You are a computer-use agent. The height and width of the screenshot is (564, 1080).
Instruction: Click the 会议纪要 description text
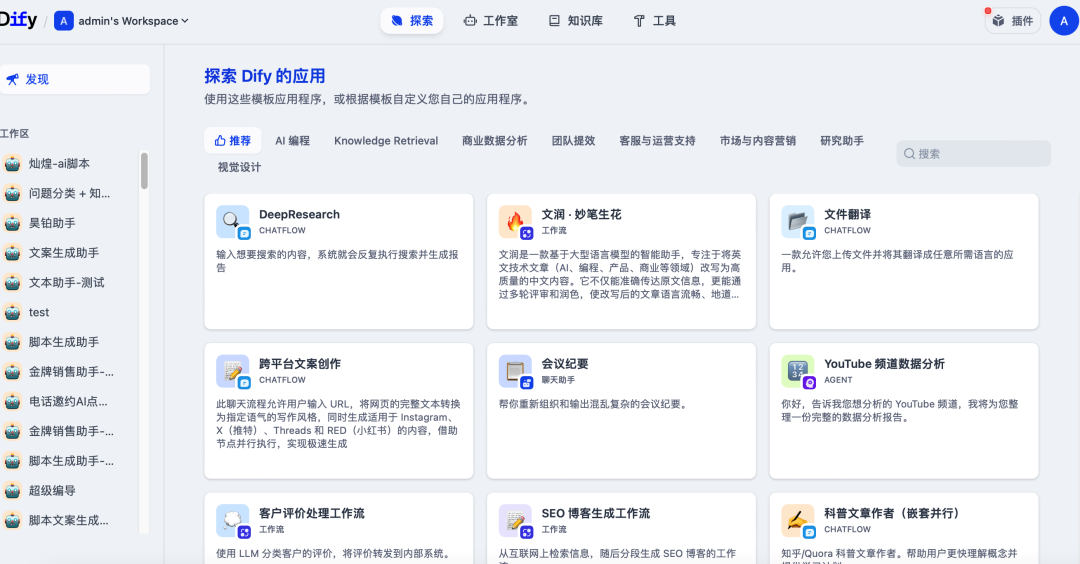[594, 404]
